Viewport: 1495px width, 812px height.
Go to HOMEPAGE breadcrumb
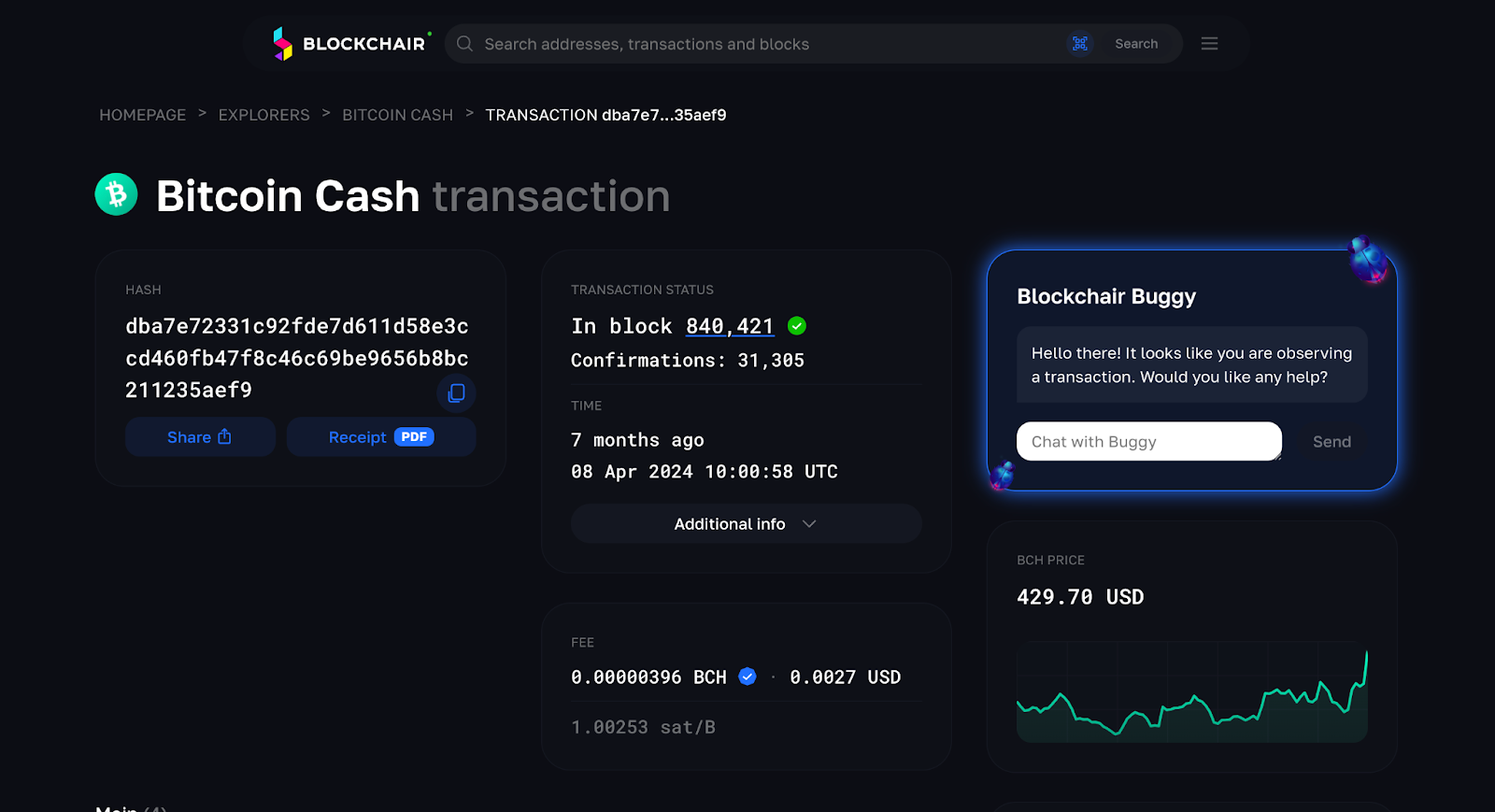pyautogui.click(x=143, y=115)
